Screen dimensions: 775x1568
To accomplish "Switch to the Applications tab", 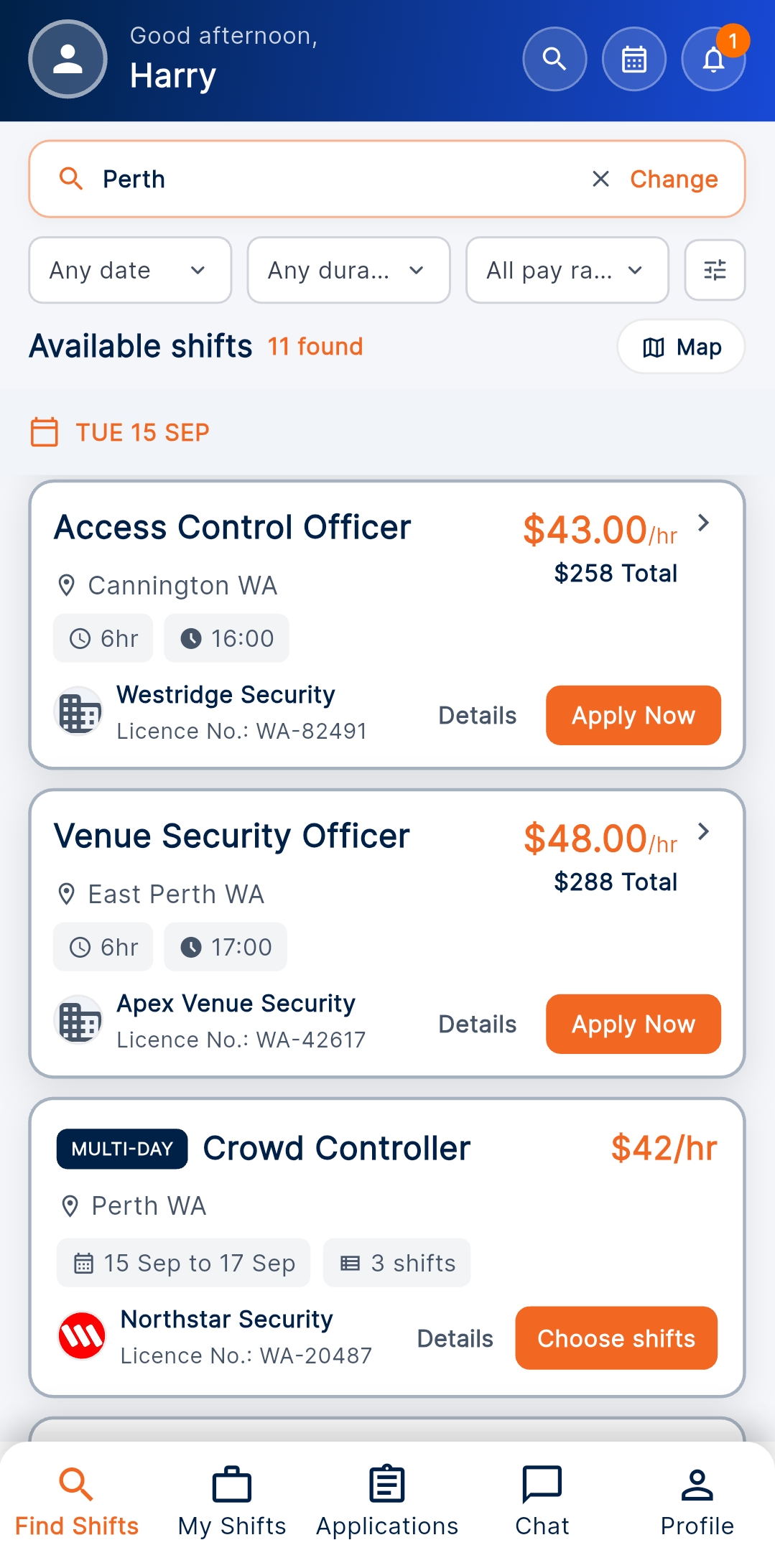I will 387,1502.
